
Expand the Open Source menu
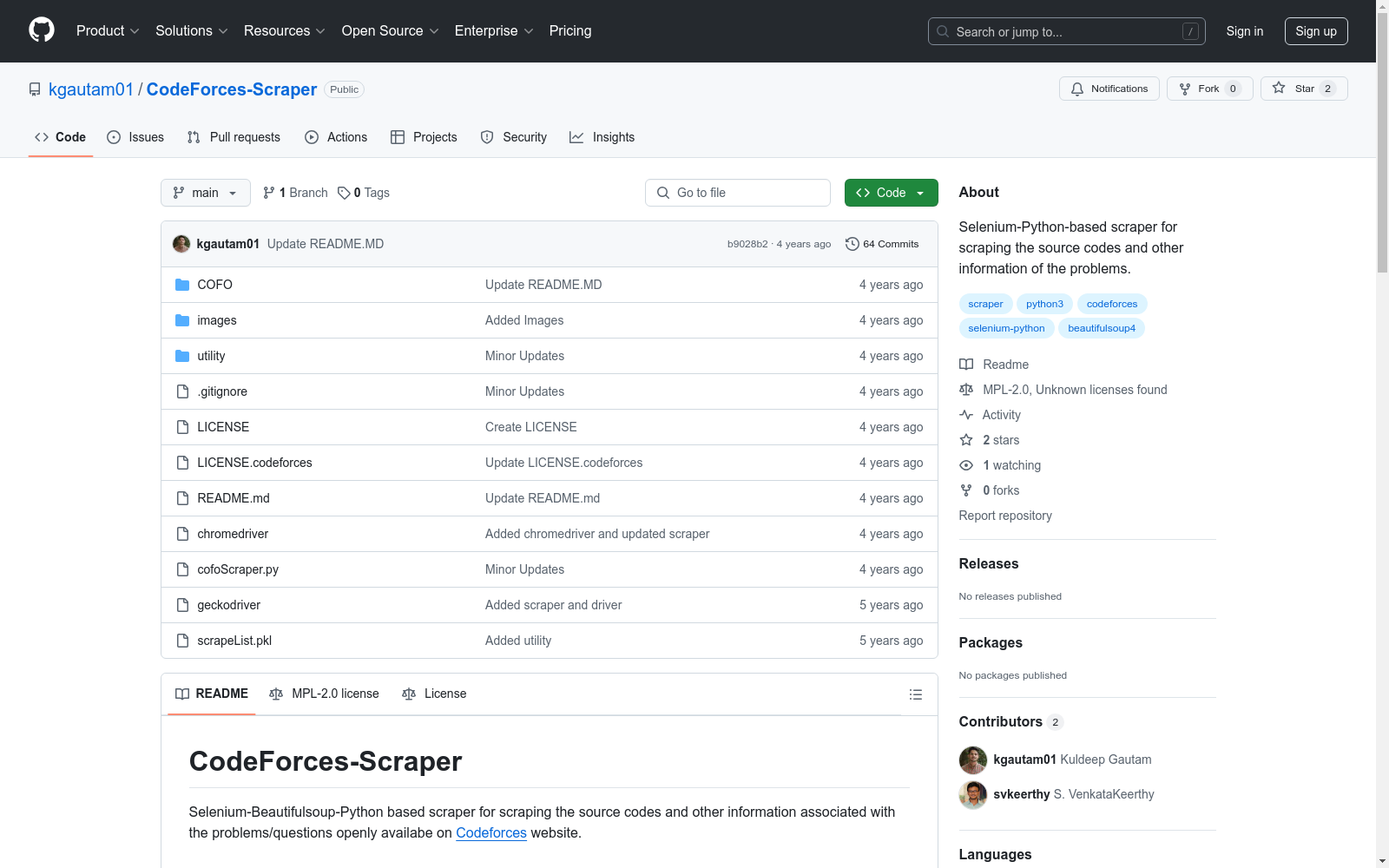[x=391, y=31]
